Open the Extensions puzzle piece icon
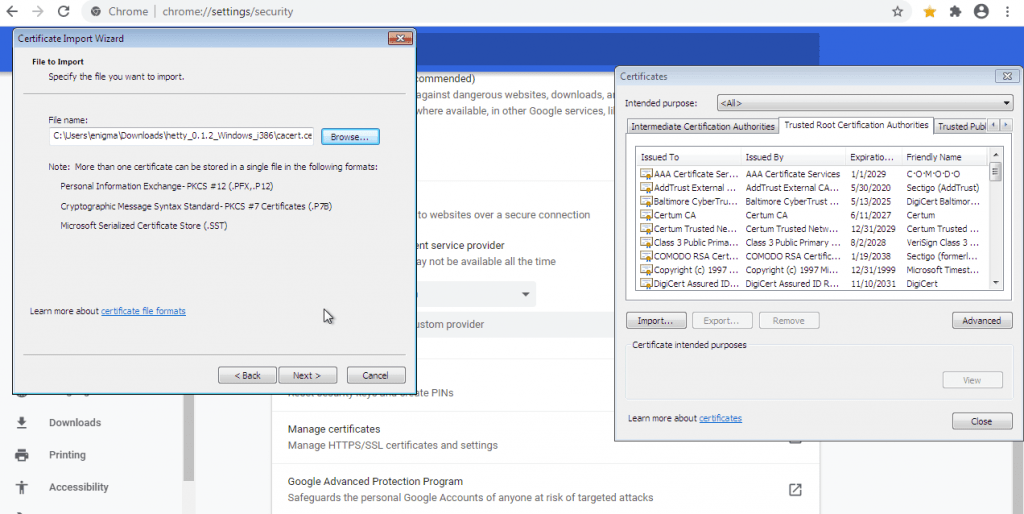Screen dimensions: 1024x514 (955, 11)
